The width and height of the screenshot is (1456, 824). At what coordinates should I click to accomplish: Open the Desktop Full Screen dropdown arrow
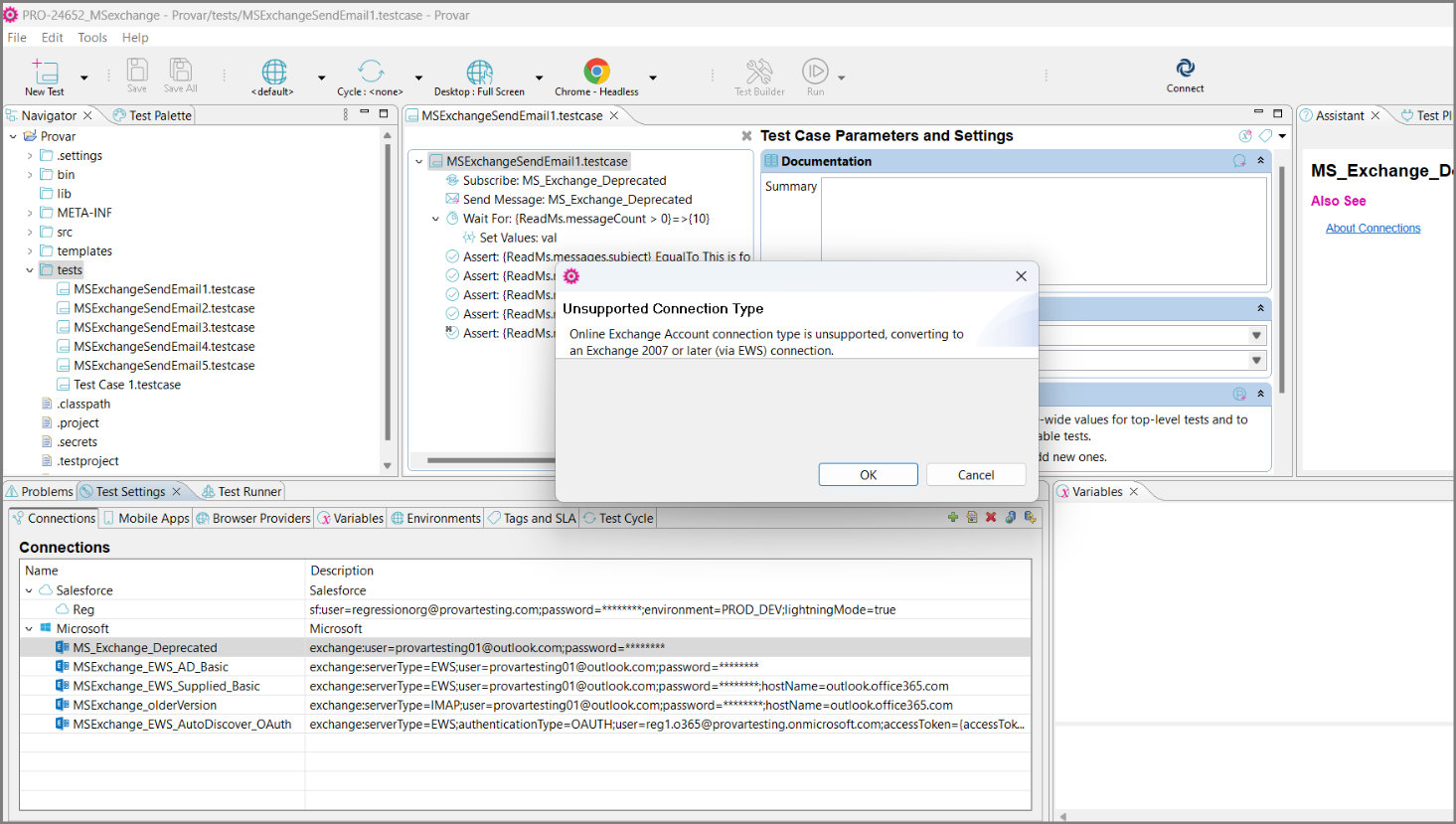(x=539, y=78)
